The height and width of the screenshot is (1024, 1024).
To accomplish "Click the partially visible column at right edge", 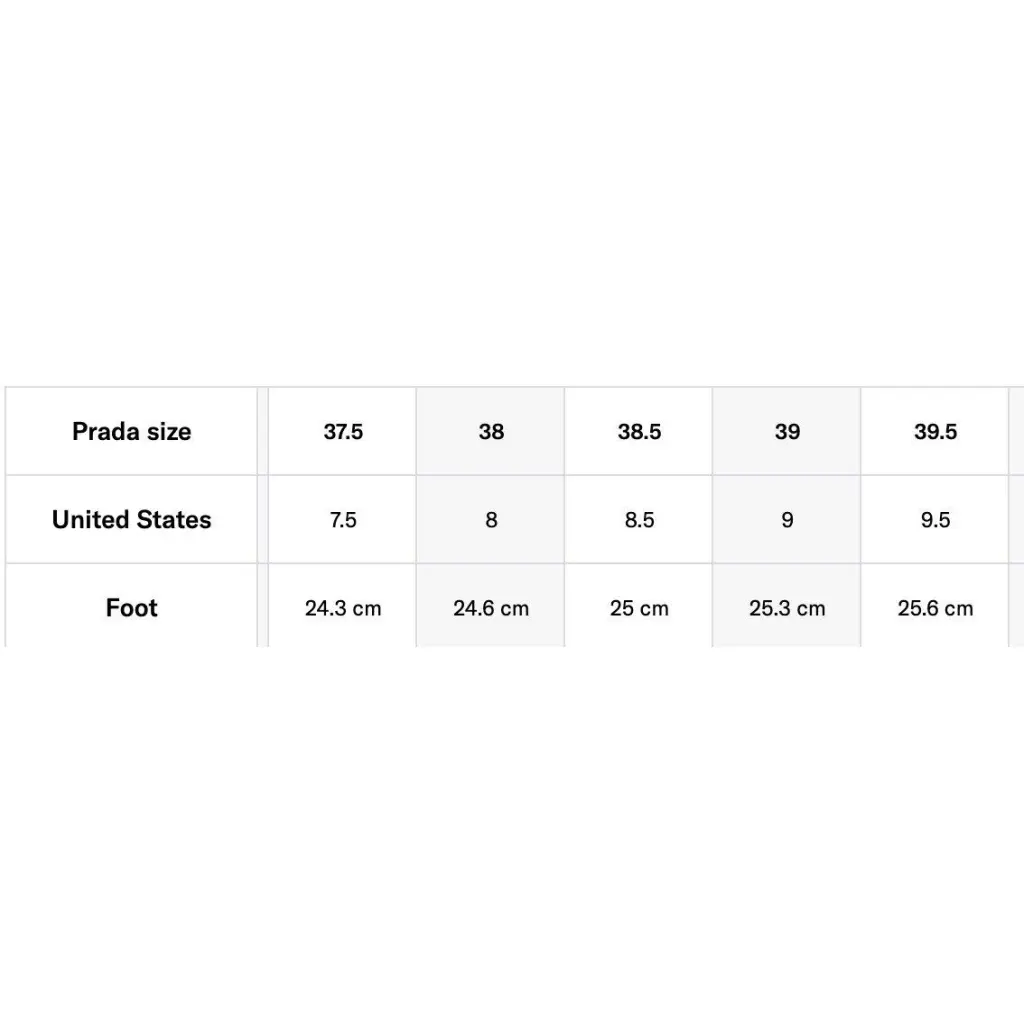I will tap(1017, 520).
